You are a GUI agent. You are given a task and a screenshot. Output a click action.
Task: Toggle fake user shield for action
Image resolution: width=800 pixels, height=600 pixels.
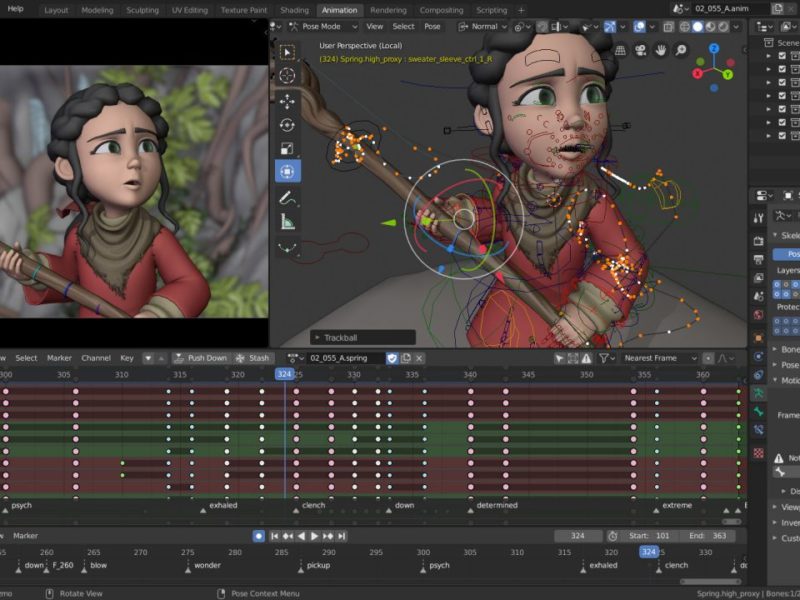[392, 358]
